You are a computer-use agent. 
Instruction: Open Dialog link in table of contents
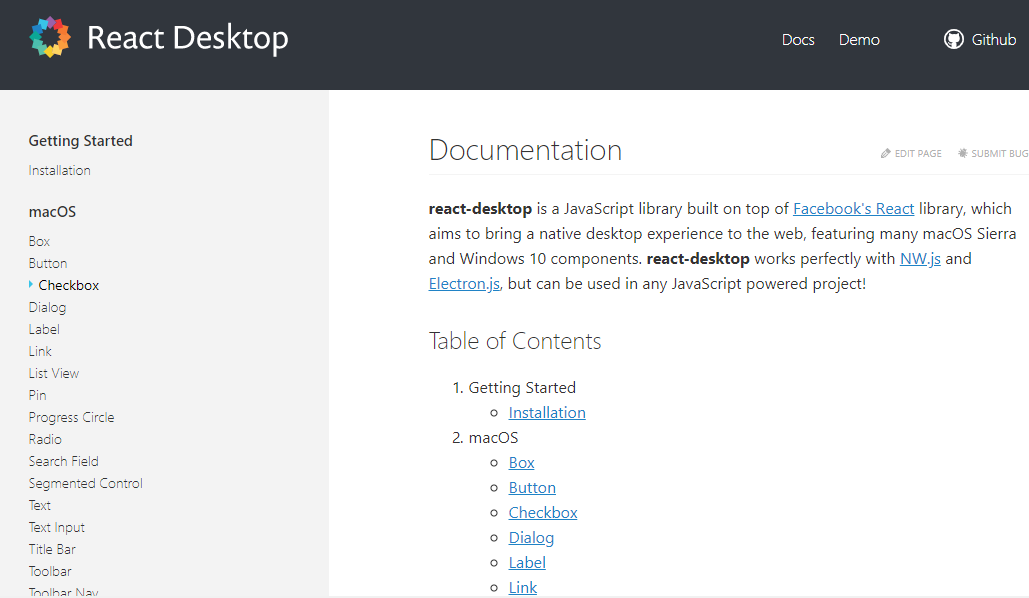pos(531,538)
